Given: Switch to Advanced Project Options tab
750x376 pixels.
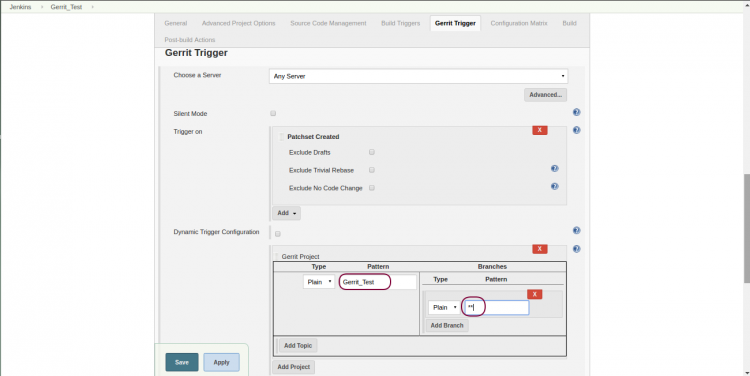Looking at the screenshot, I should point(239,23).
